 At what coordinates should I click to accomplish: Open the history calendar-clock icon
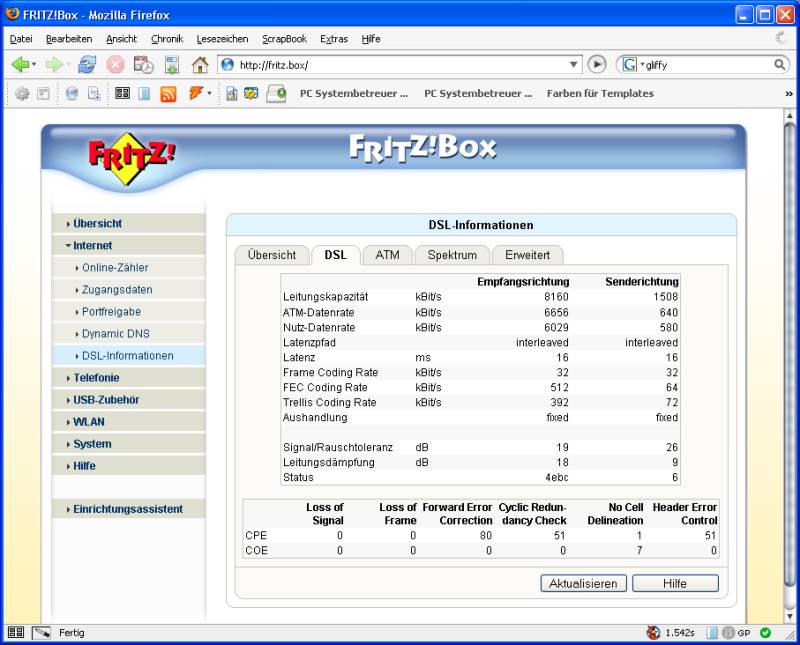click(x=143, y=65)
